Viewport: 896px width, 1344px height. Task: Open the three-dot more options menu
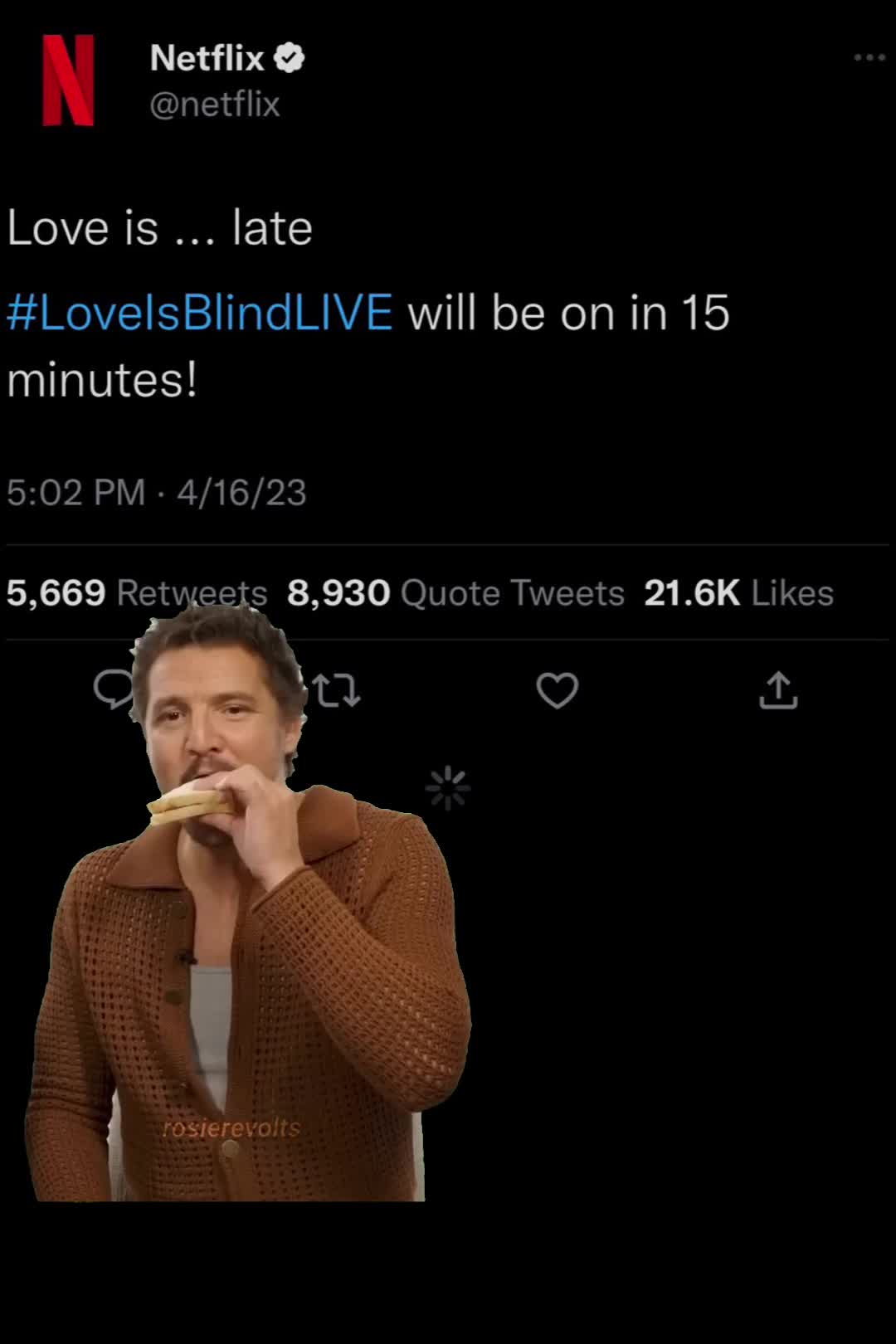pyautogui.click(x=869, y=58)
